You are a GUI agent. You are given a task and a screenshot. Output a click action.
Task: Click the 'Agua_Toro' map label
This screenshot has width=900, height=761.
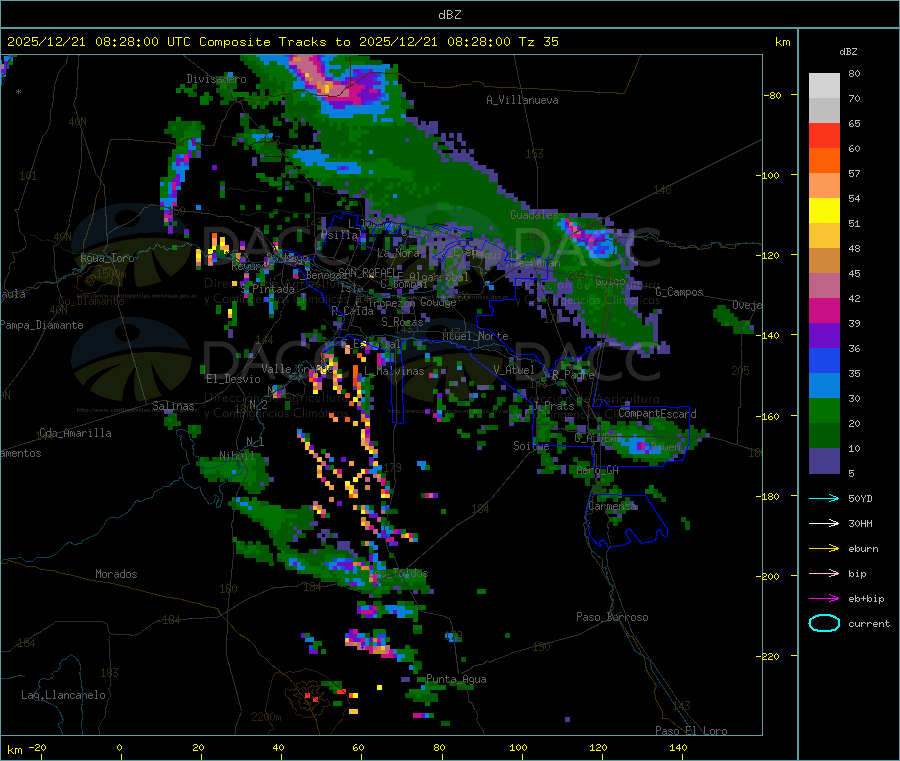coord(107,258)
